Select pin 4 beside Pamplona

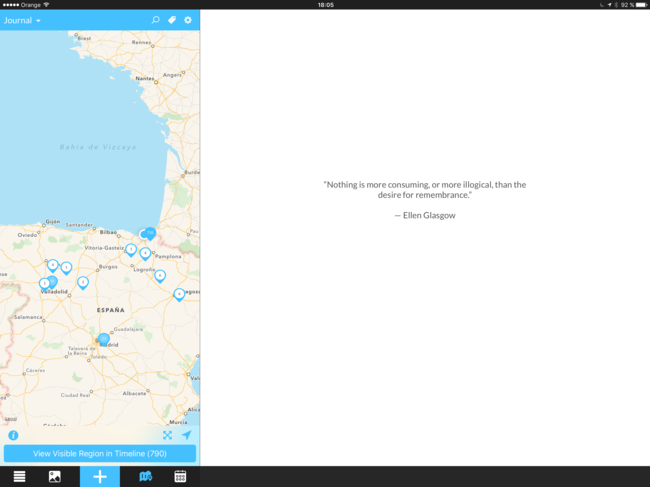[x=145, y=254]
